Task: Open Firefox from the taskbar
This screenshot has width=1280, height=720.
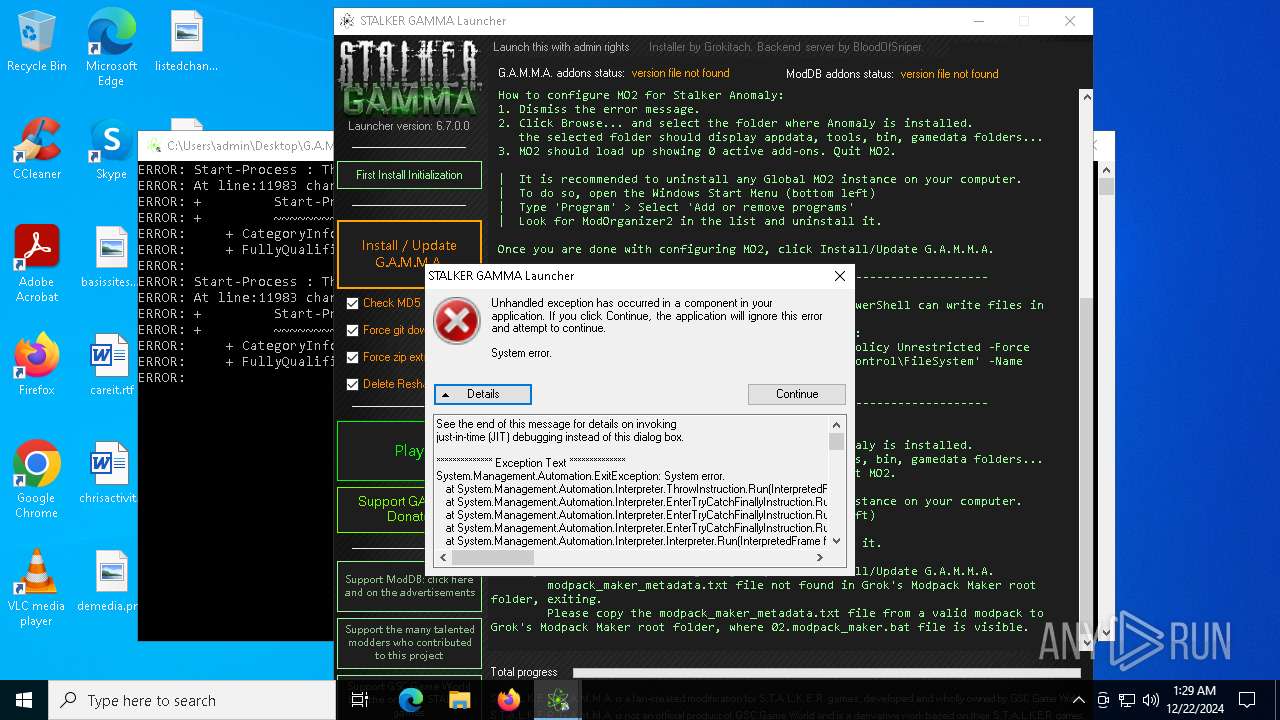Action: click(509, 700)
